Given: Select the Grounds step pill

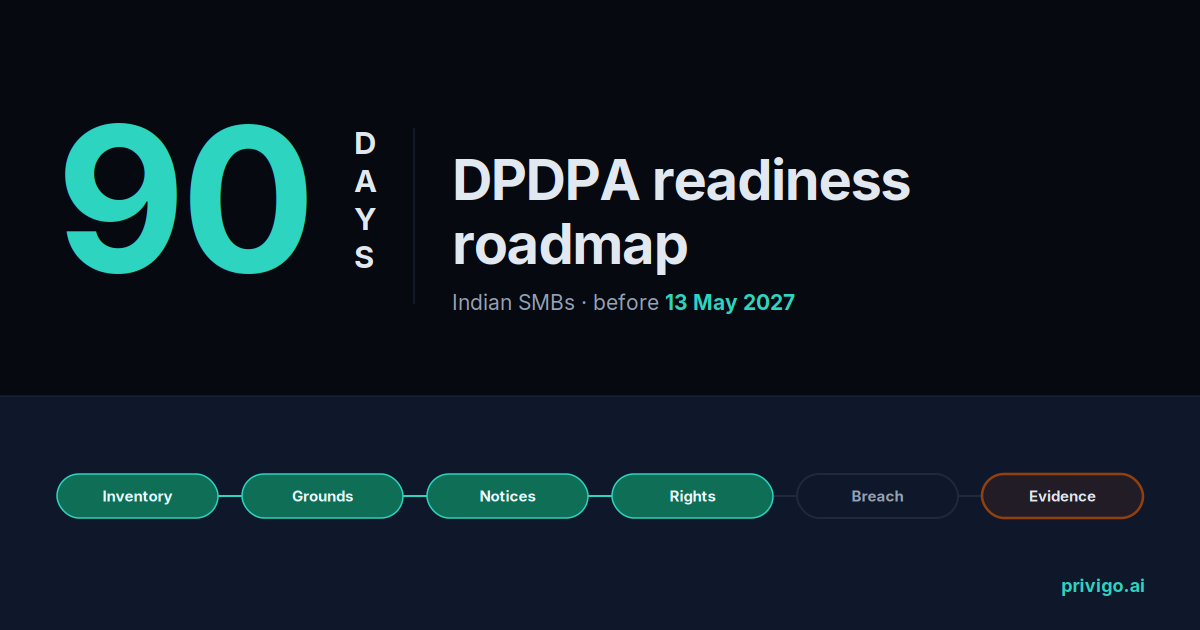Looking at the screenshot, I should [x=322, y=496].
